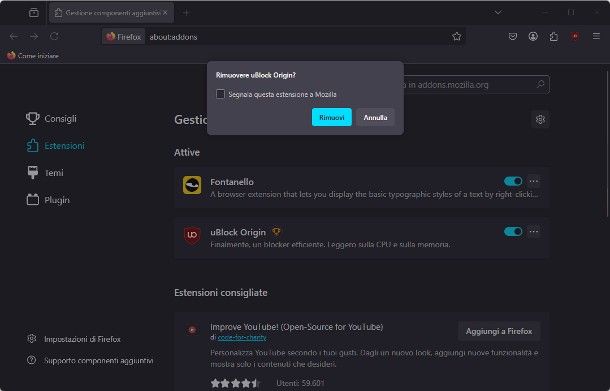
Task: Click the vertical page scrollbar
Action: point(607,144)
